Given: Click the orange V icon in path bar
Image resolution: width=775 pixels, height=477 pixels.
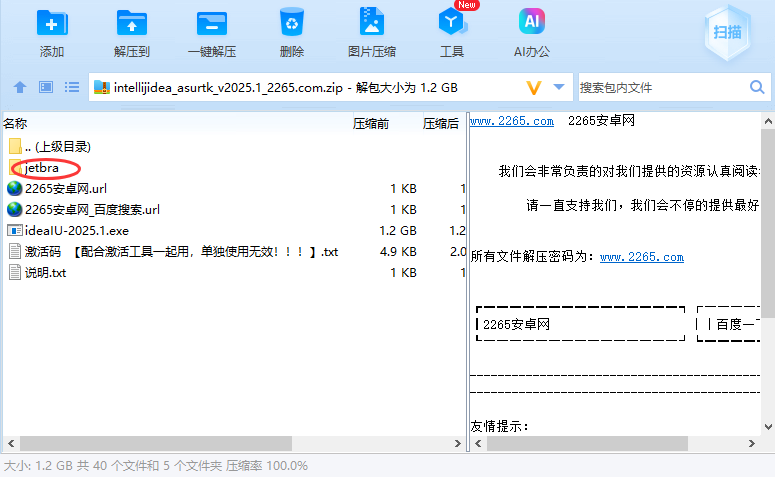Looking at the screenshot, I should coord(534,88).
